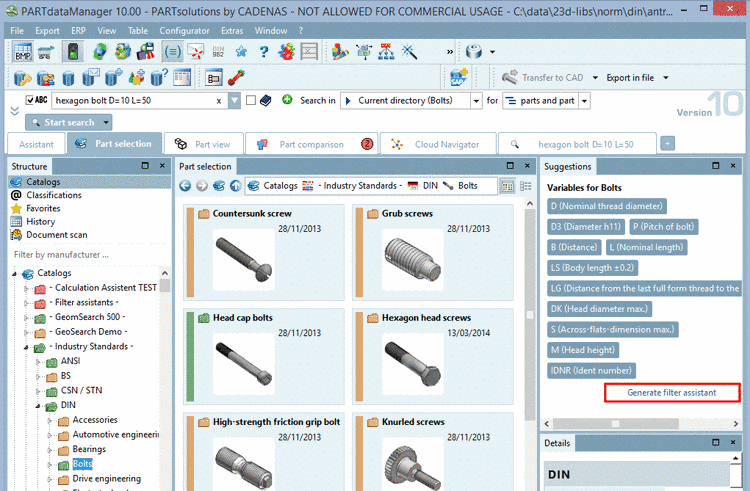Select L (Nominal length) variable

[646, 247]
